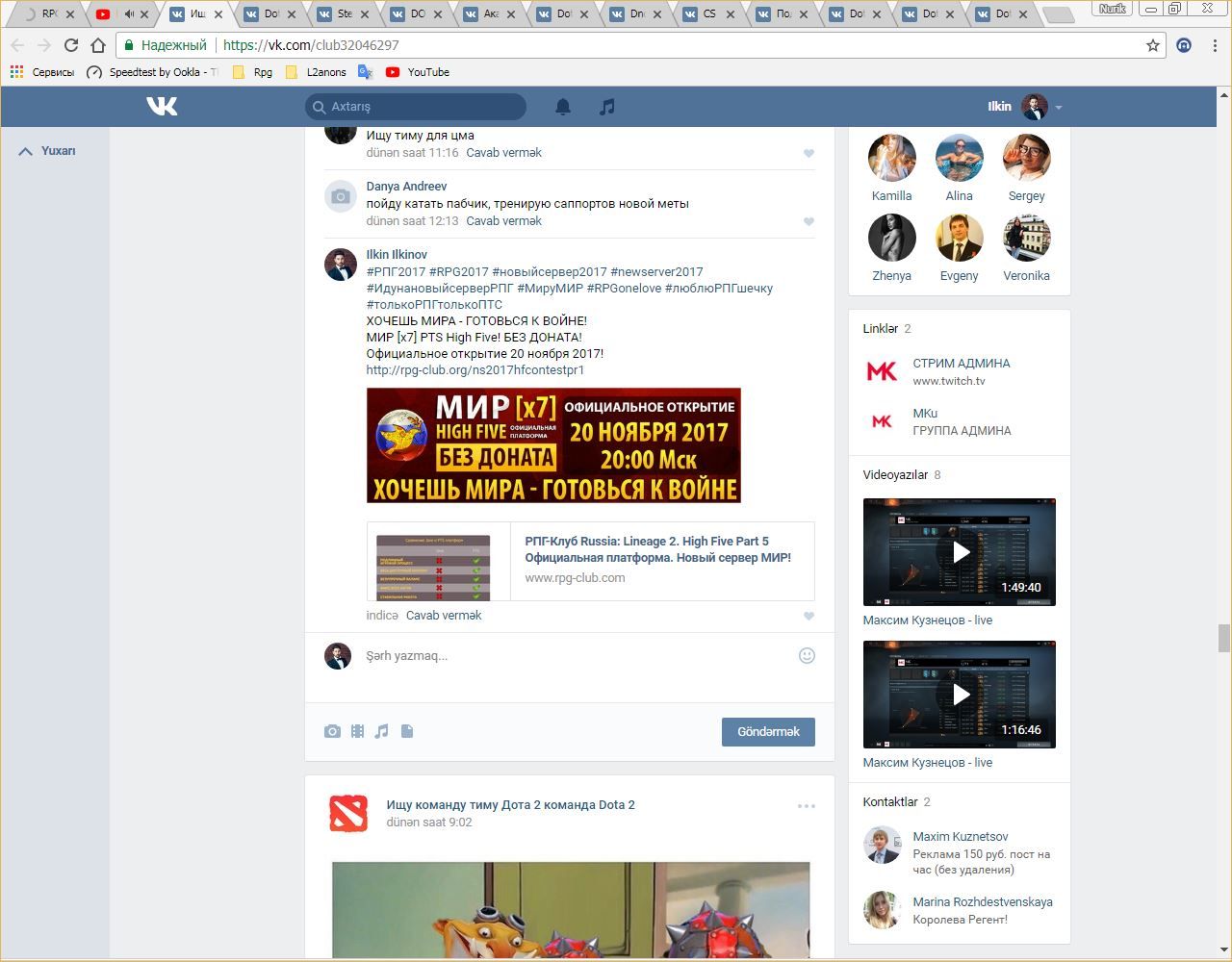Like the Ilkin Ilkinov comment
This screenshot has height=962, width=1232.
(808, 616)
